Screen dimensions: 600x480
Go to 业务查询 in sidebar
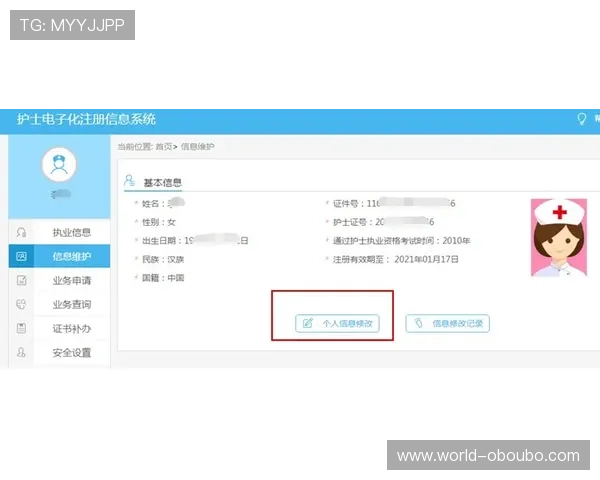point(72,304)
